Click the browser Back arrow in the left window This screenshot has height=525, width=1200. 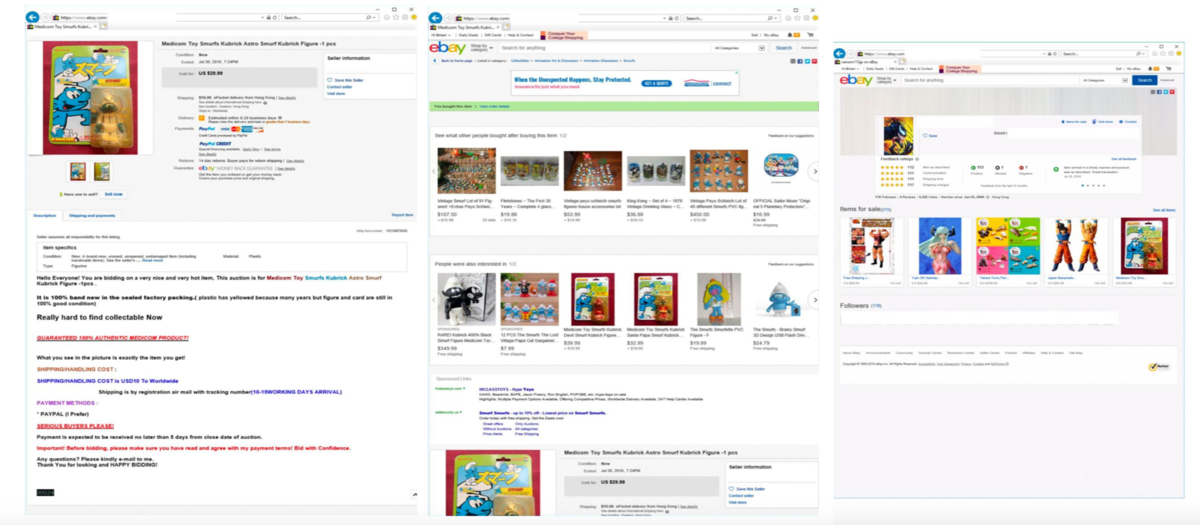pyautogui.click(x=32, y=17)
